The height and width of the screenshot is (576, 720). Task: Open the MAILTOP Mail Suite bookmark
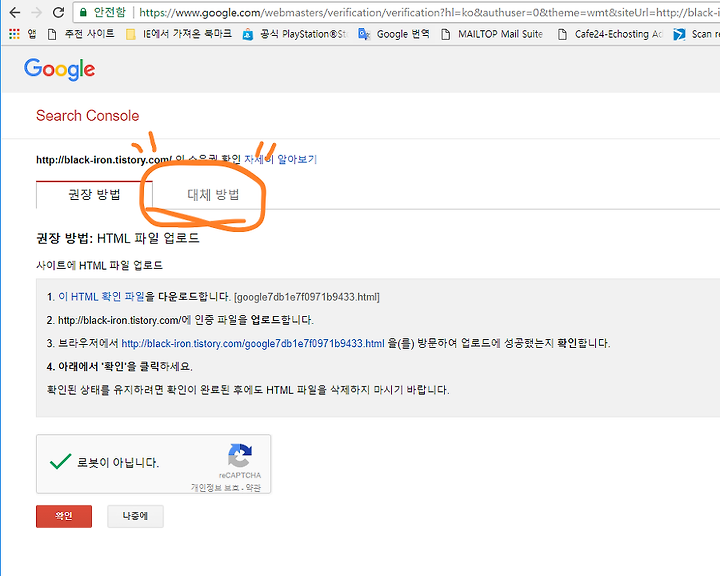pyautogui.click(x=492, y=34)
